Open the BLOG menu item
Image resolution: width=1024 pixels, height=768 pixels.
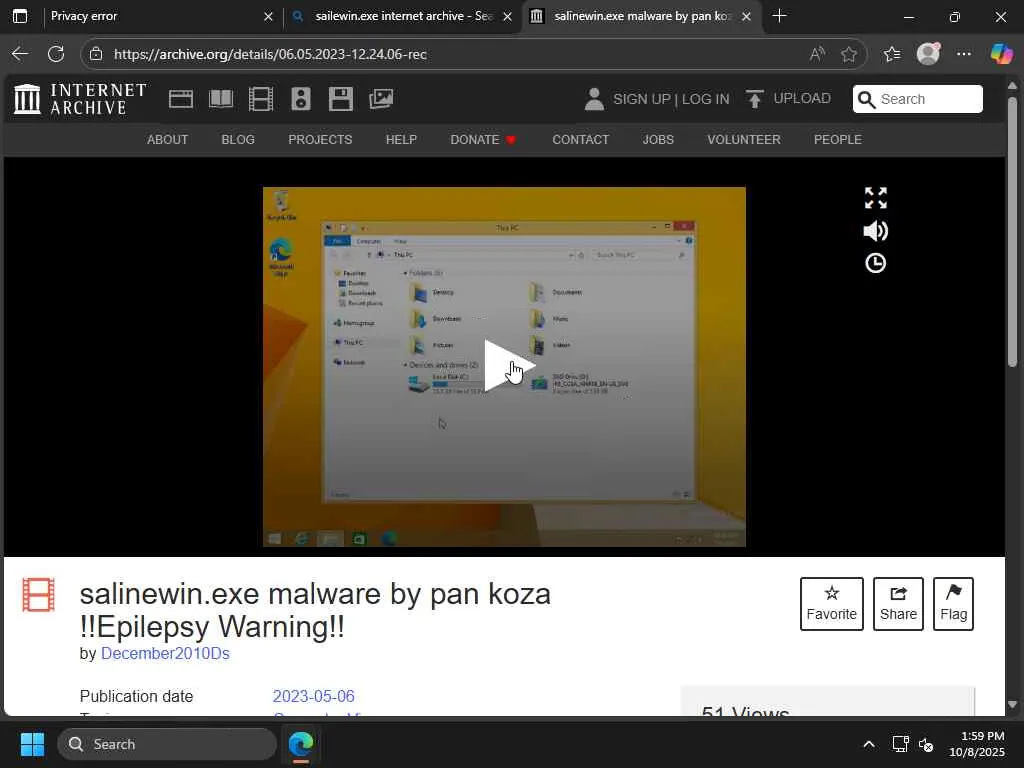[238, 140]
